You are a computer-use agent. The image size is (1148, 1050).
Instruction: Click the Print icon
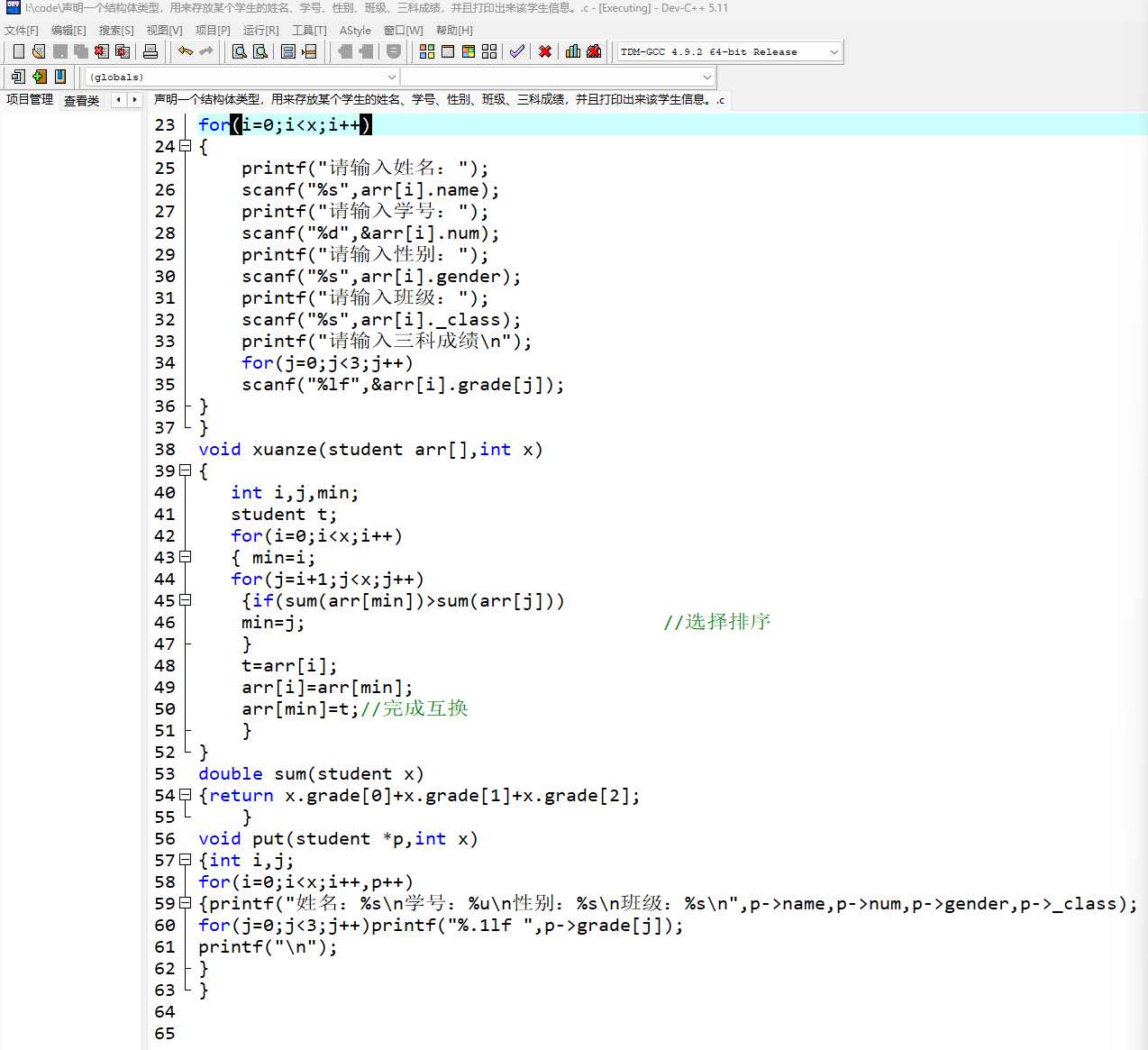(150, 51)
